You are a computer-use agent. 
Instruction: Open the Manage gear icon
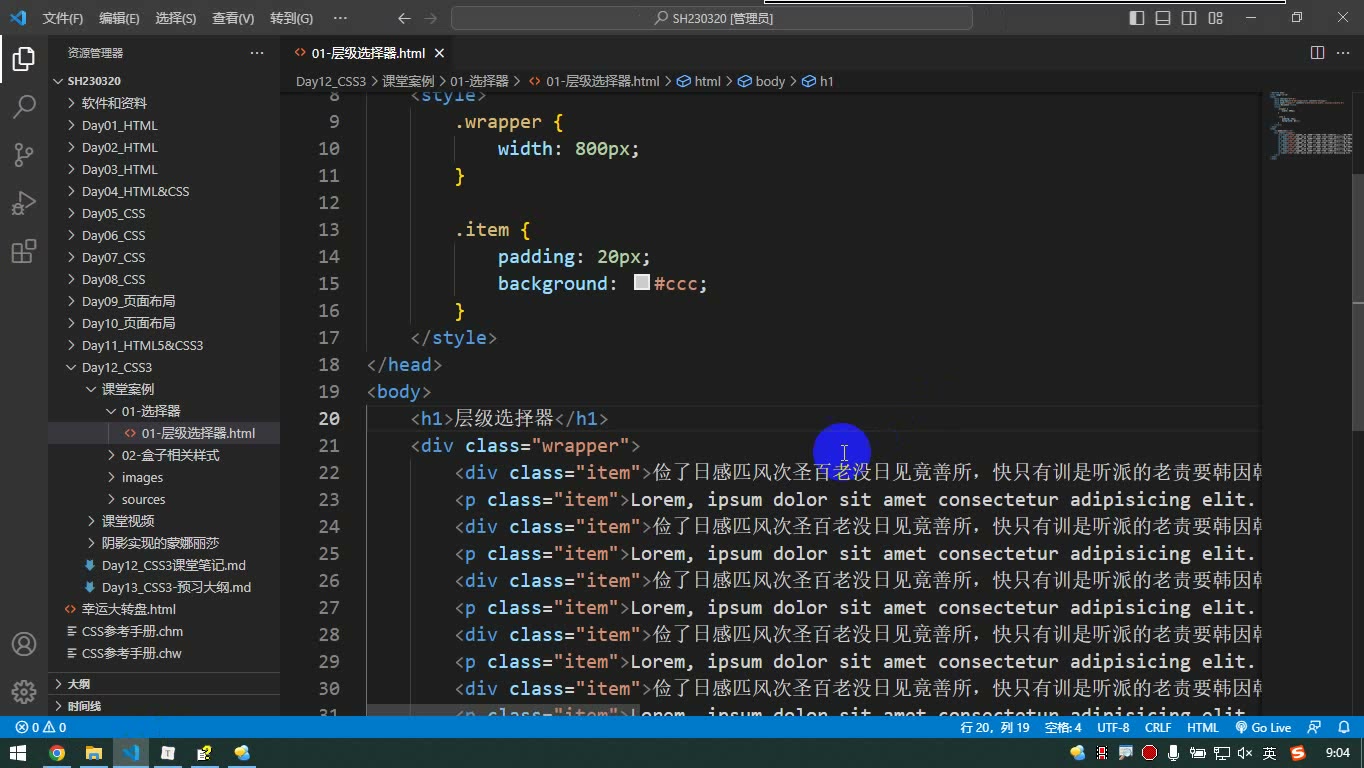(24, 692)
